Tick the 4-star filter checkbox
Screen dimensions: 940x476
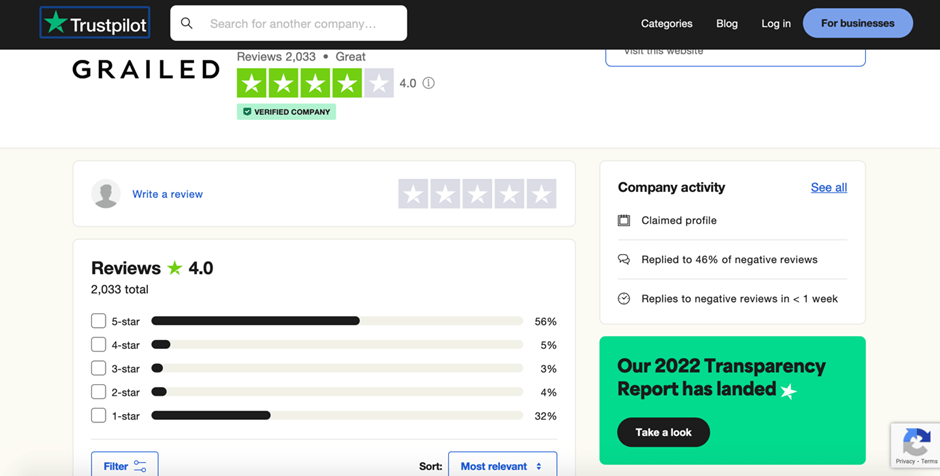click(x=98, y=345)
